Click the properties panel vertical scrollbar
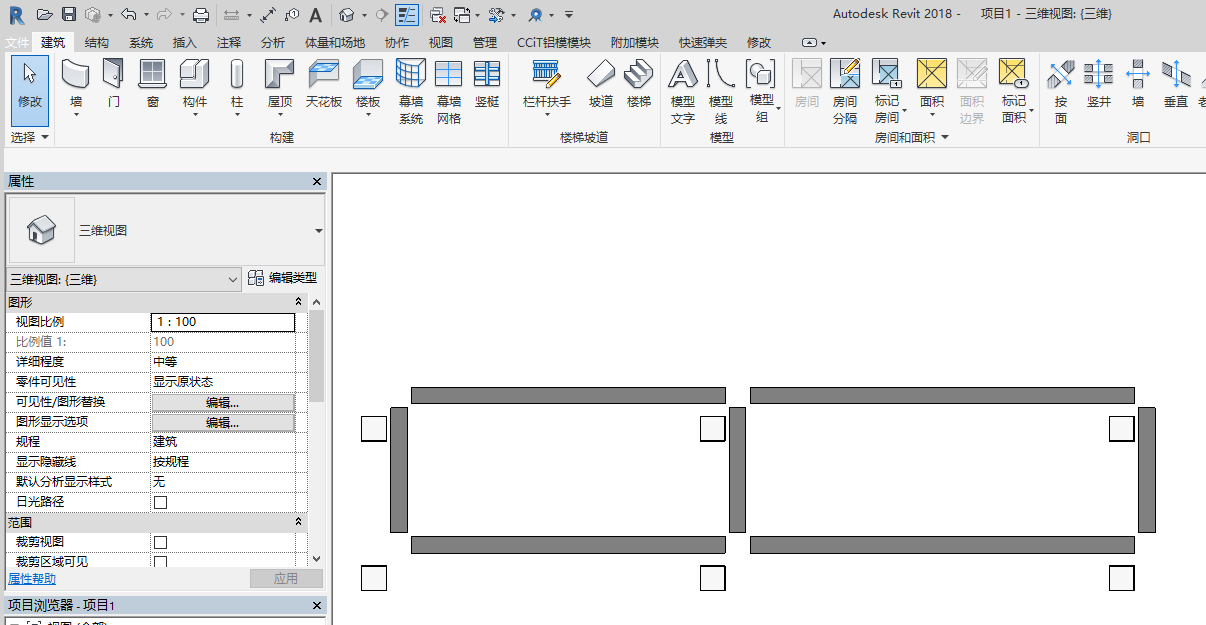Viewport: 1206px width, 625px height. click(316, 355)
